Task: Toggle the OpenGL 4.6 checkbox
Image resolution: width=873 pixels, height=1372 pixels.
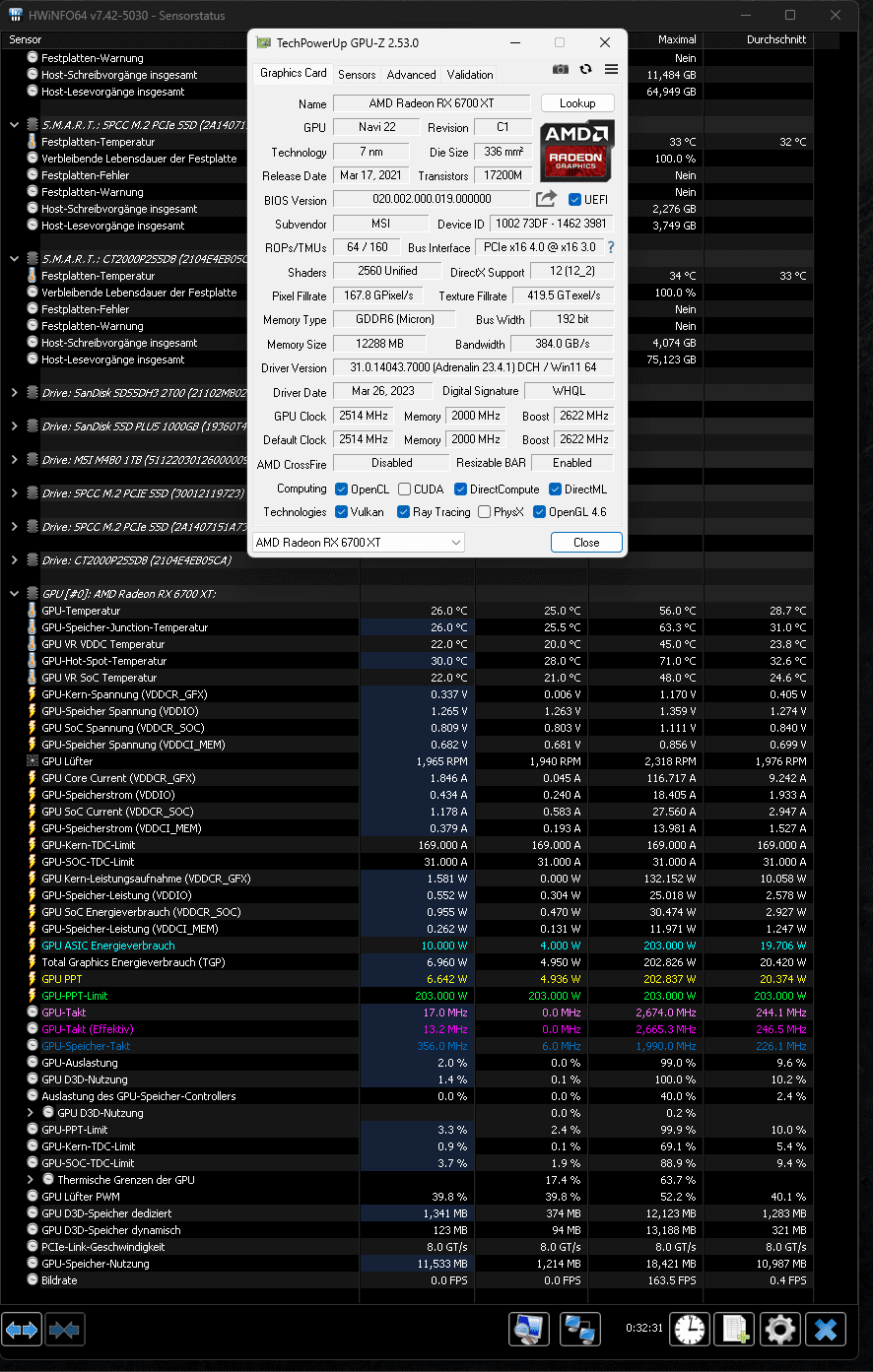Action: (x=539, y=512)
